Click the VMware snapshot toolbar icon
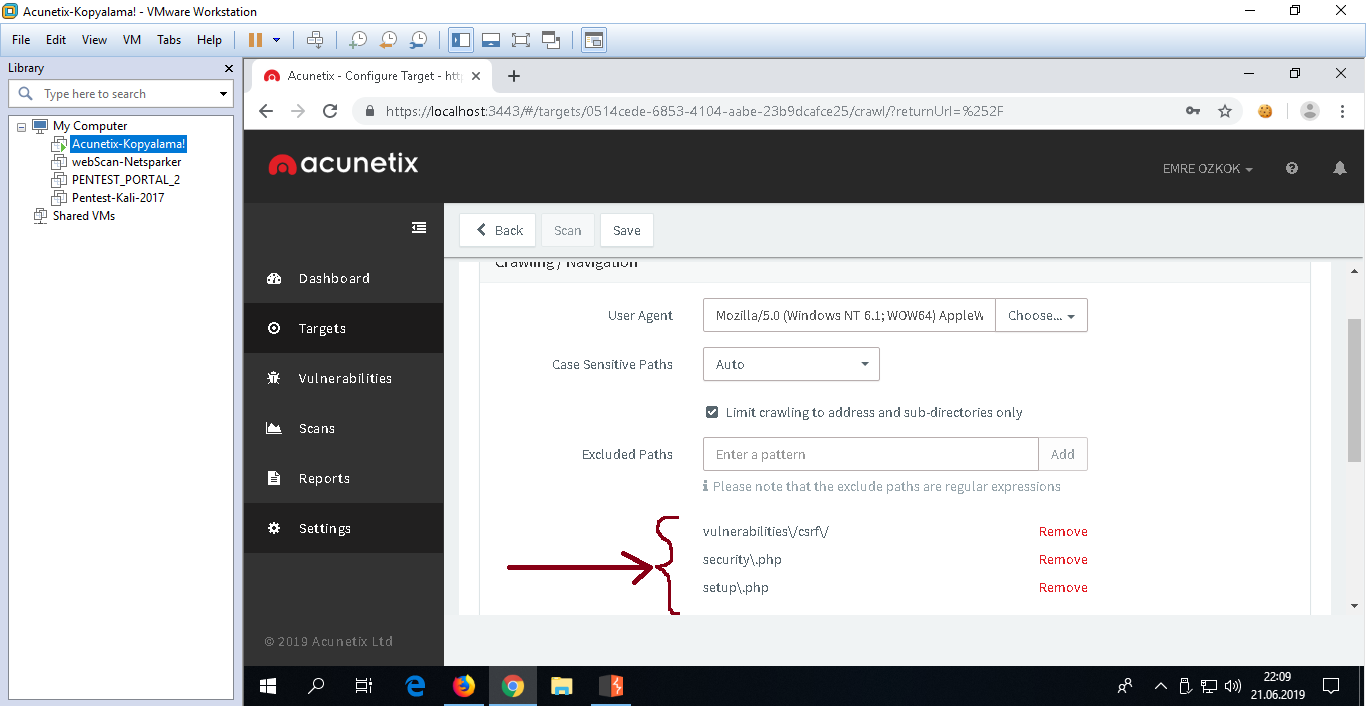The height and width of the screenshot is (706, 1366). tap(357, 40)
